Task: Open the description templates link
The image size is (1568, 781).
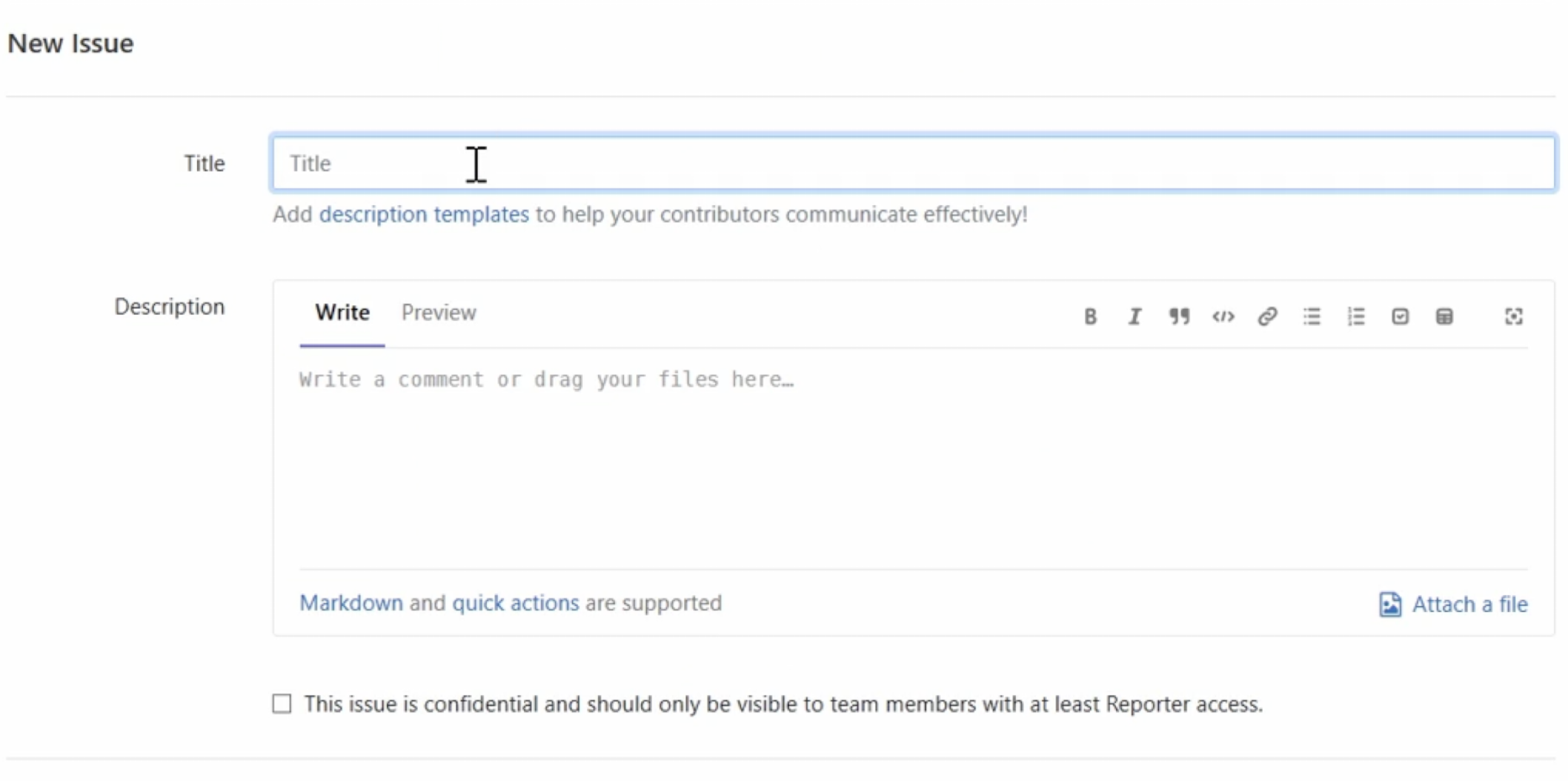Action: click(x=424, y=214)
